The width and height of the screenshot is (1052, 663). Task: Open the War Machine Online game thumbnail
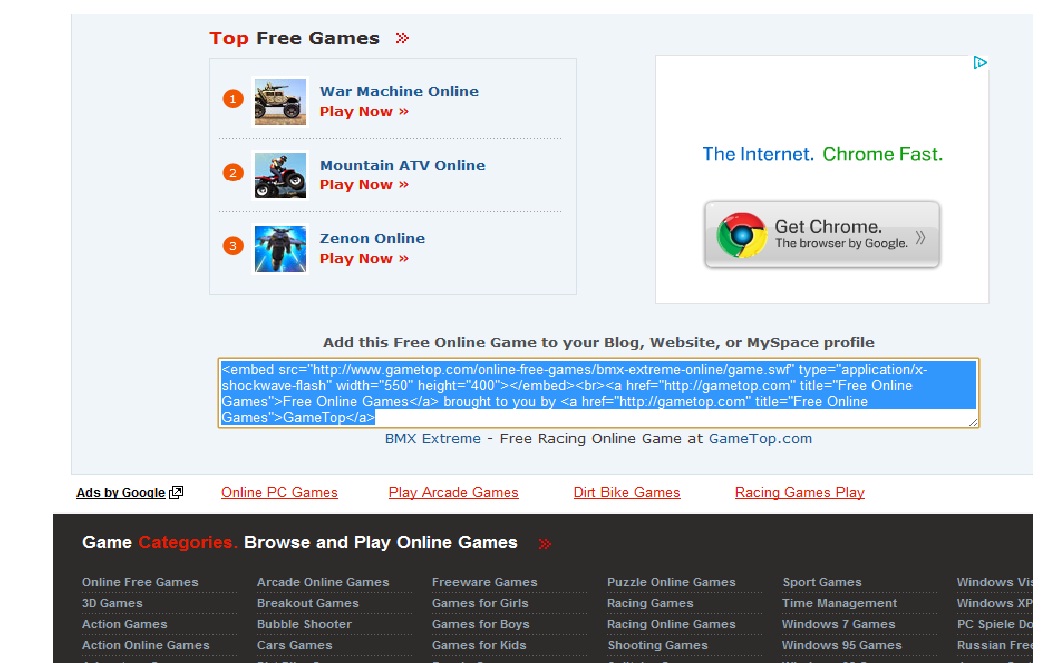tap(280, 101)
